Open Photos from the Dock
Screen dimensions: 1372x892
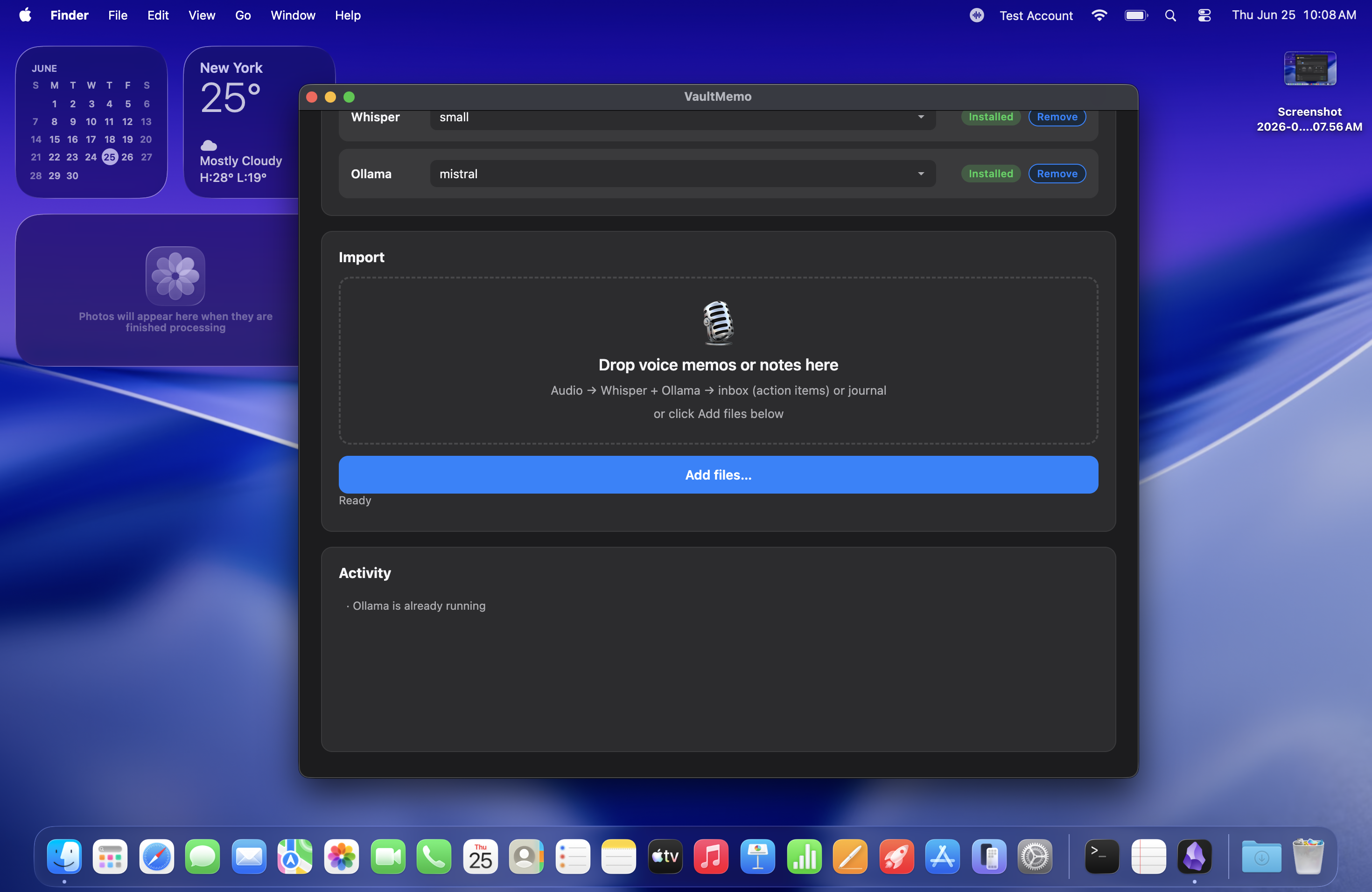tap(341, 856)
